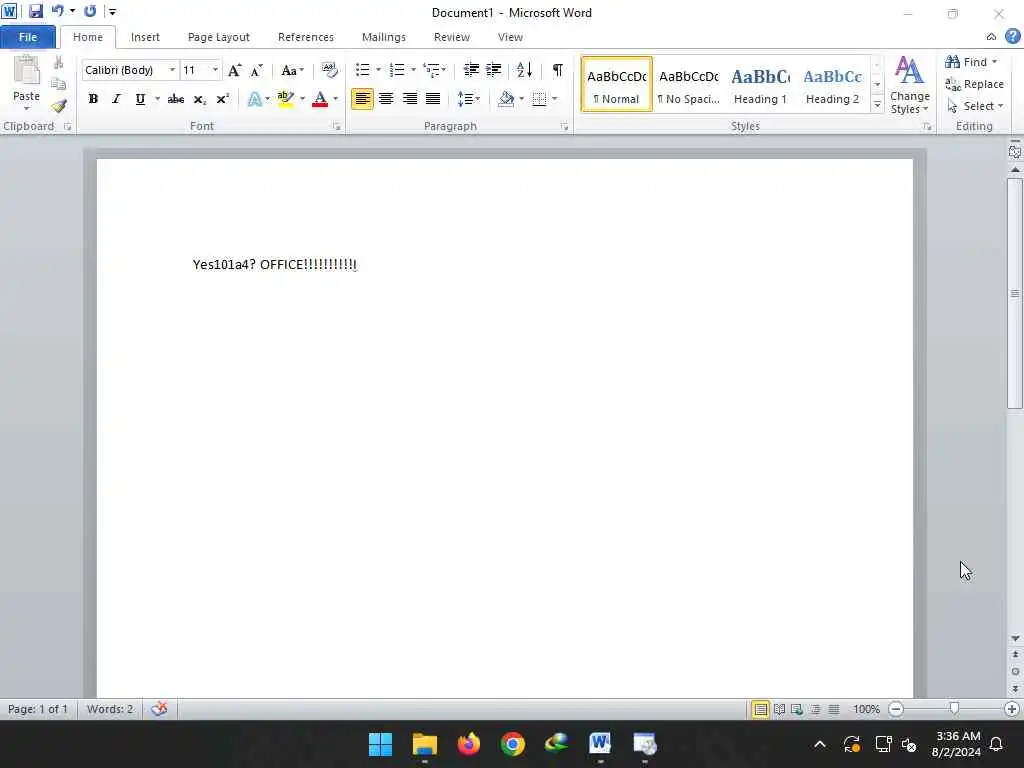Click the Redo/Repeat typing icon
The width and height of the screenshot is (1024, 768).
point(90,11)
